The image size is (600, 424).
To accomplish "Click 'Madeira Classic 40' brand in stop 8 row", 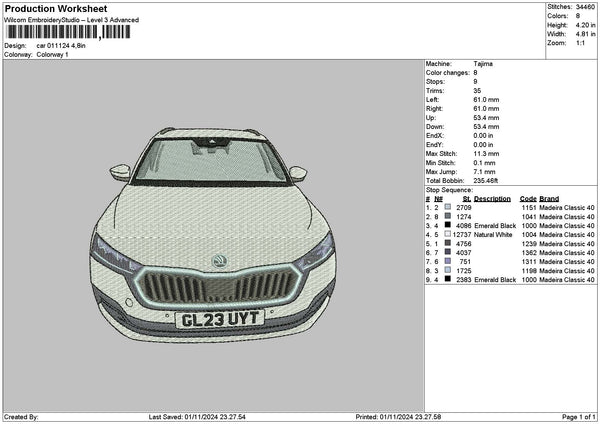I will click(x=567, y=271).
